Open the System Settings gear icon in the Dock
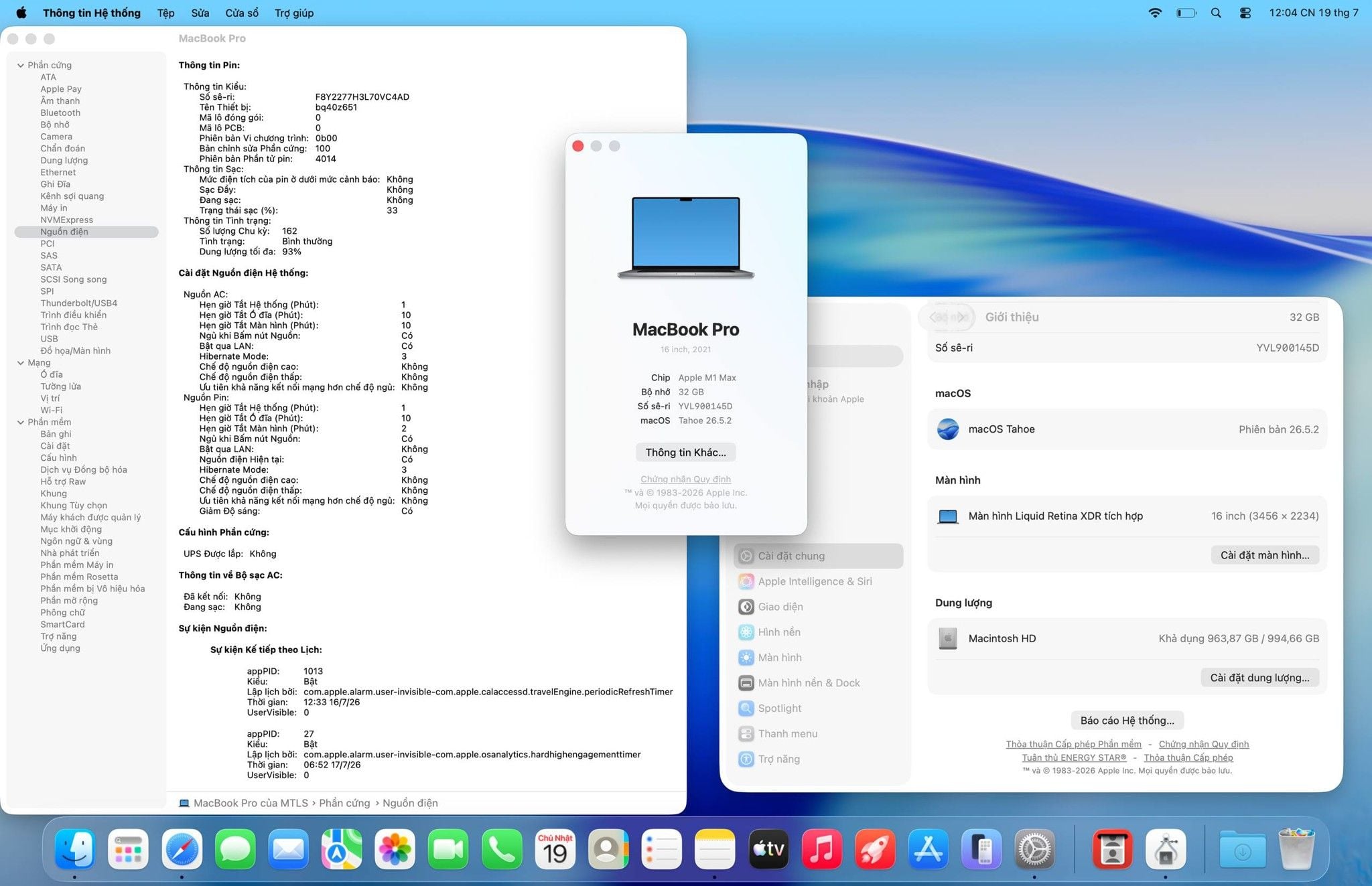The image size is (1372, 886). click(1034, 848)
